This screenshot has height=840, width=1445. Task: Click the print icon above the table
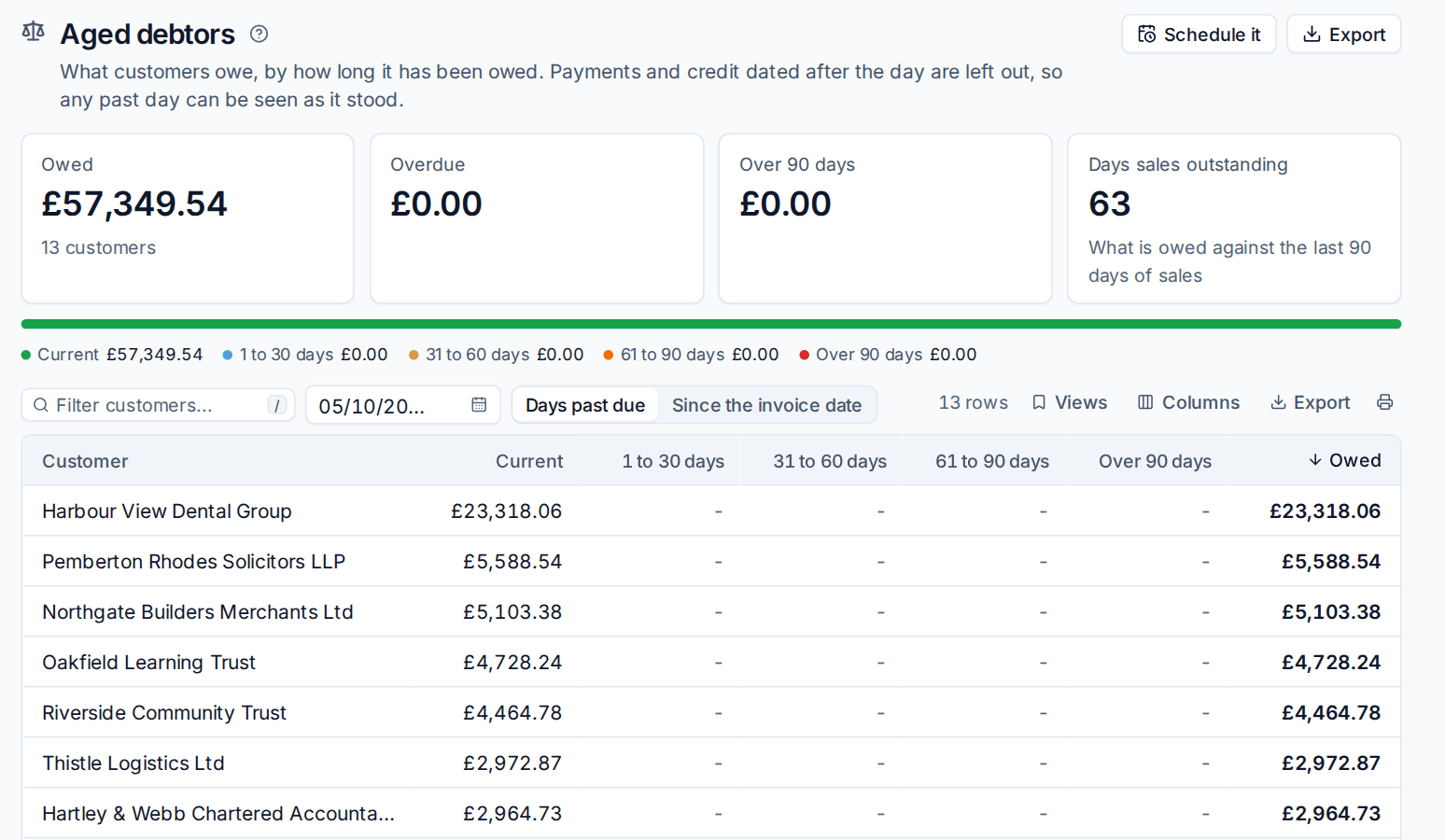[1385, 402]
